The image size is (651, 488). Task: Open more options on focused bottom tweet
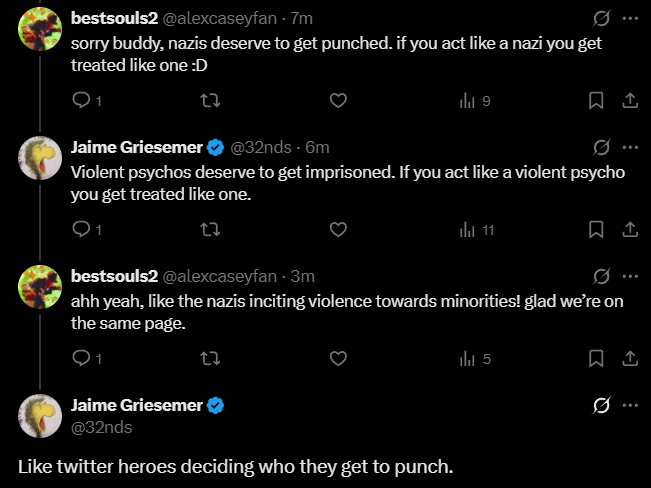click(630, 405)
